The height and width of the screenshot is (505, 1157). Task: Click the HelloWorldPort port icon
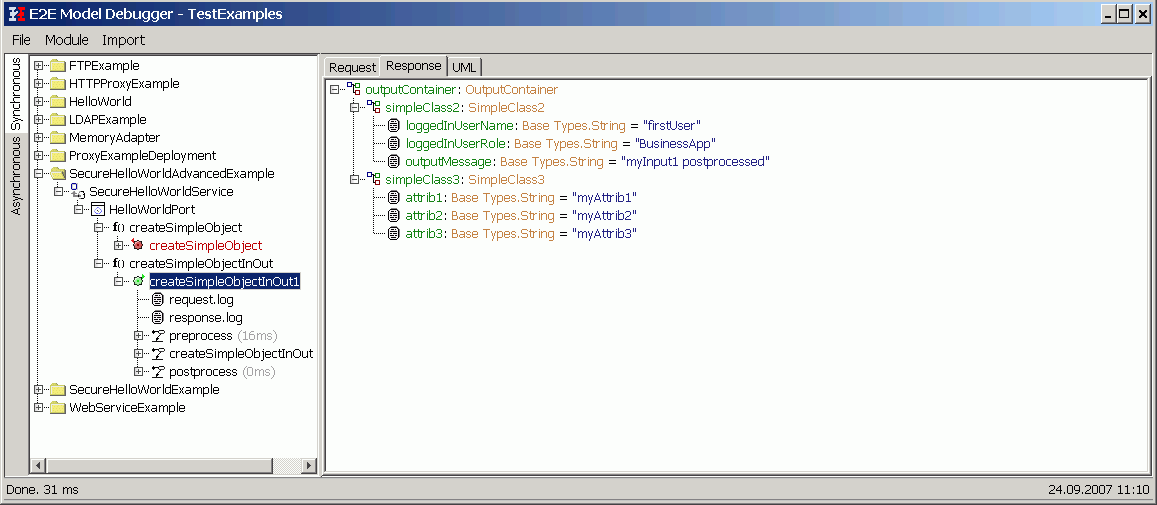98,210
